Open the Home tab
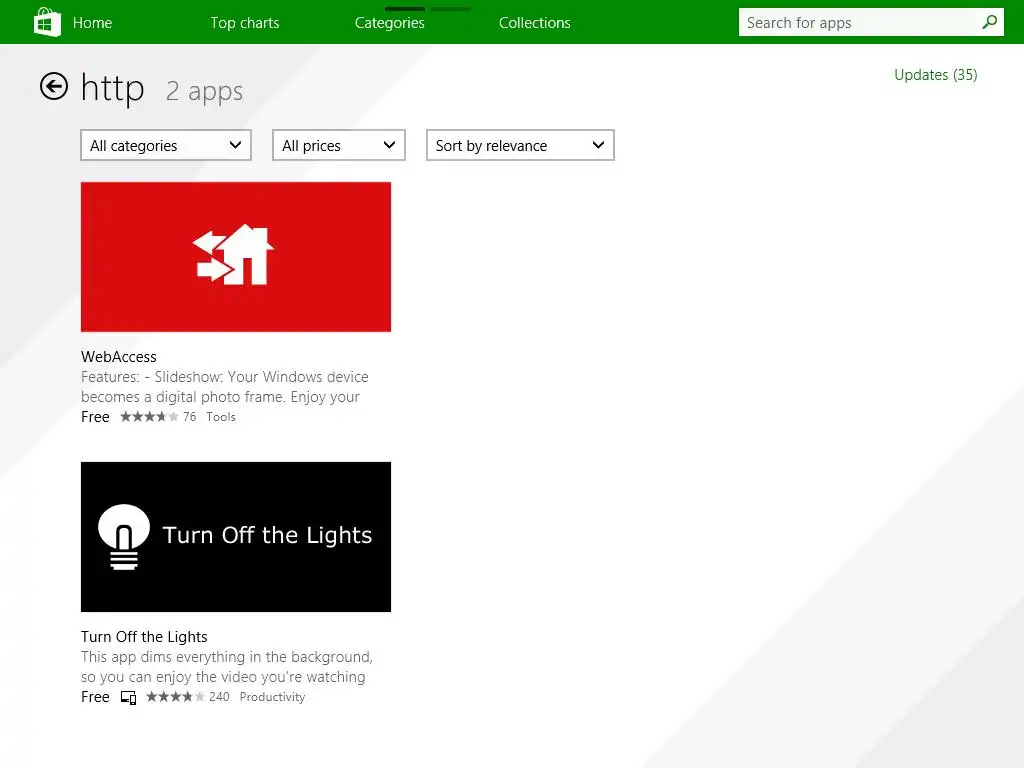The width and height of the screenshot is (1024, 768). (x=92, y=23)
